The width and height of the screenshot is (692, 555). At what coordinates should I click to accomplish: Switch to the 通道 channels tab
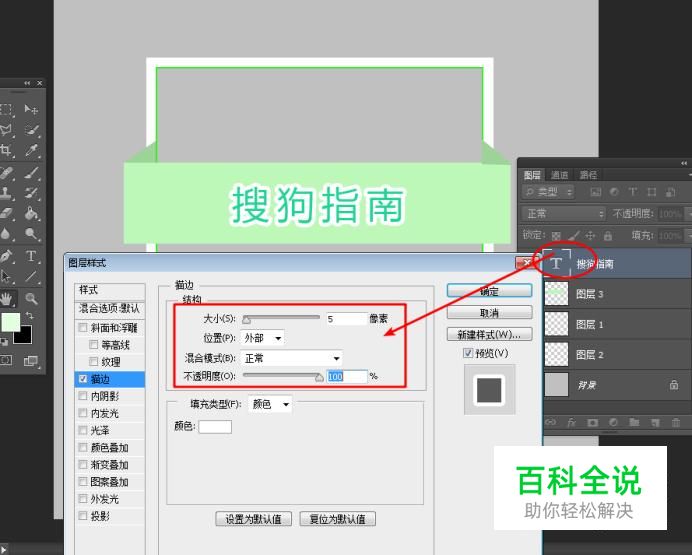click(x=559, y=175)
